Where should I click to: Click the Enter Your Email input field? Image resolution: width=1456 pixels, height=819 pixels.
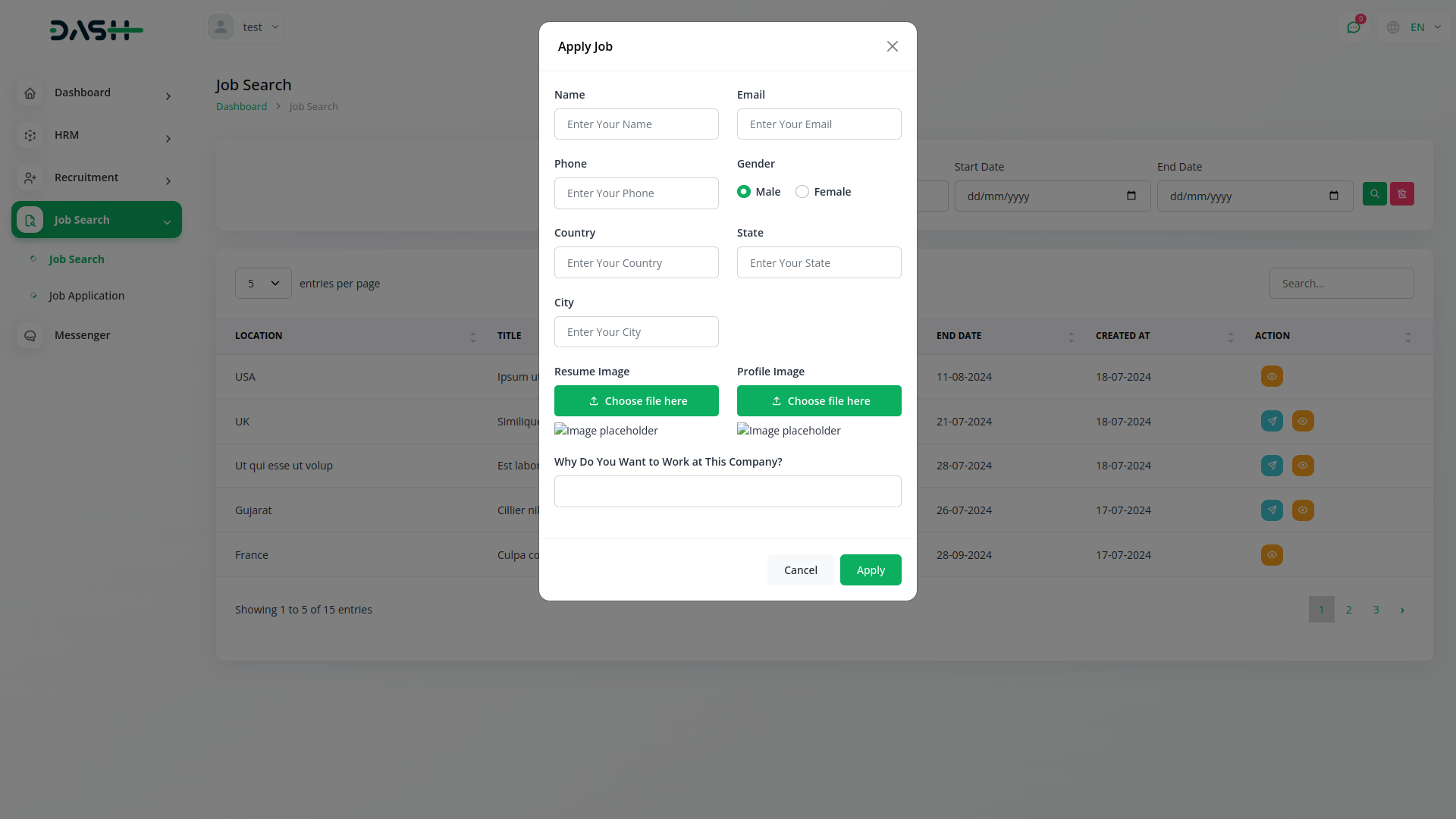pyautogui.click(x=819, y=124)
